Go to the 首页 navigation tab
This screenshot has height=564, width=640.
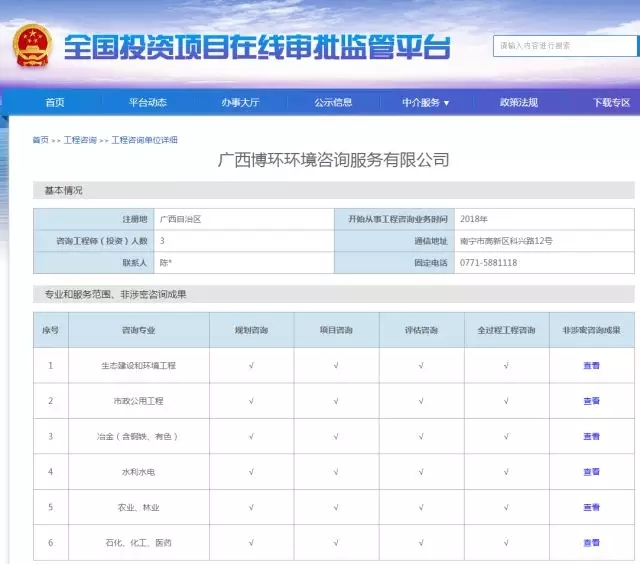[x=55, y=103]
